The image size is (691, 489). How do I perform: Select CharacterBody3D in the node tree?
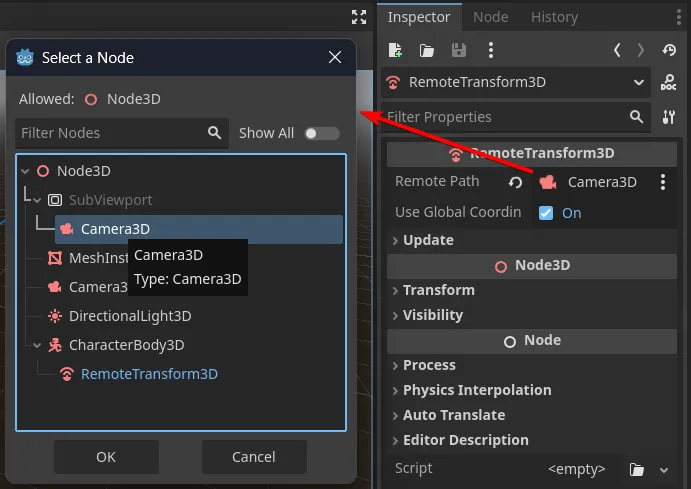(126, 345)
